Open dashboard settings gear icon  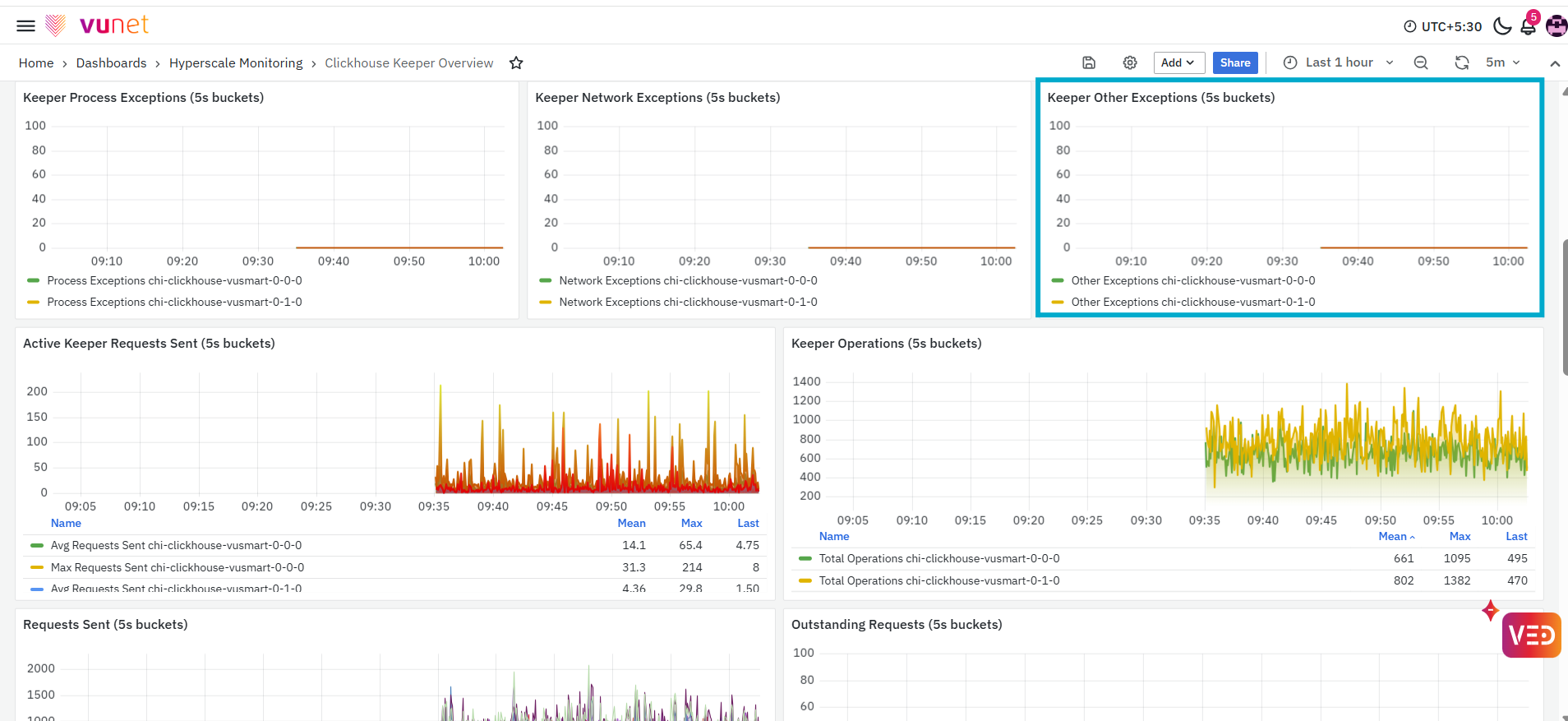point(1130,62)
